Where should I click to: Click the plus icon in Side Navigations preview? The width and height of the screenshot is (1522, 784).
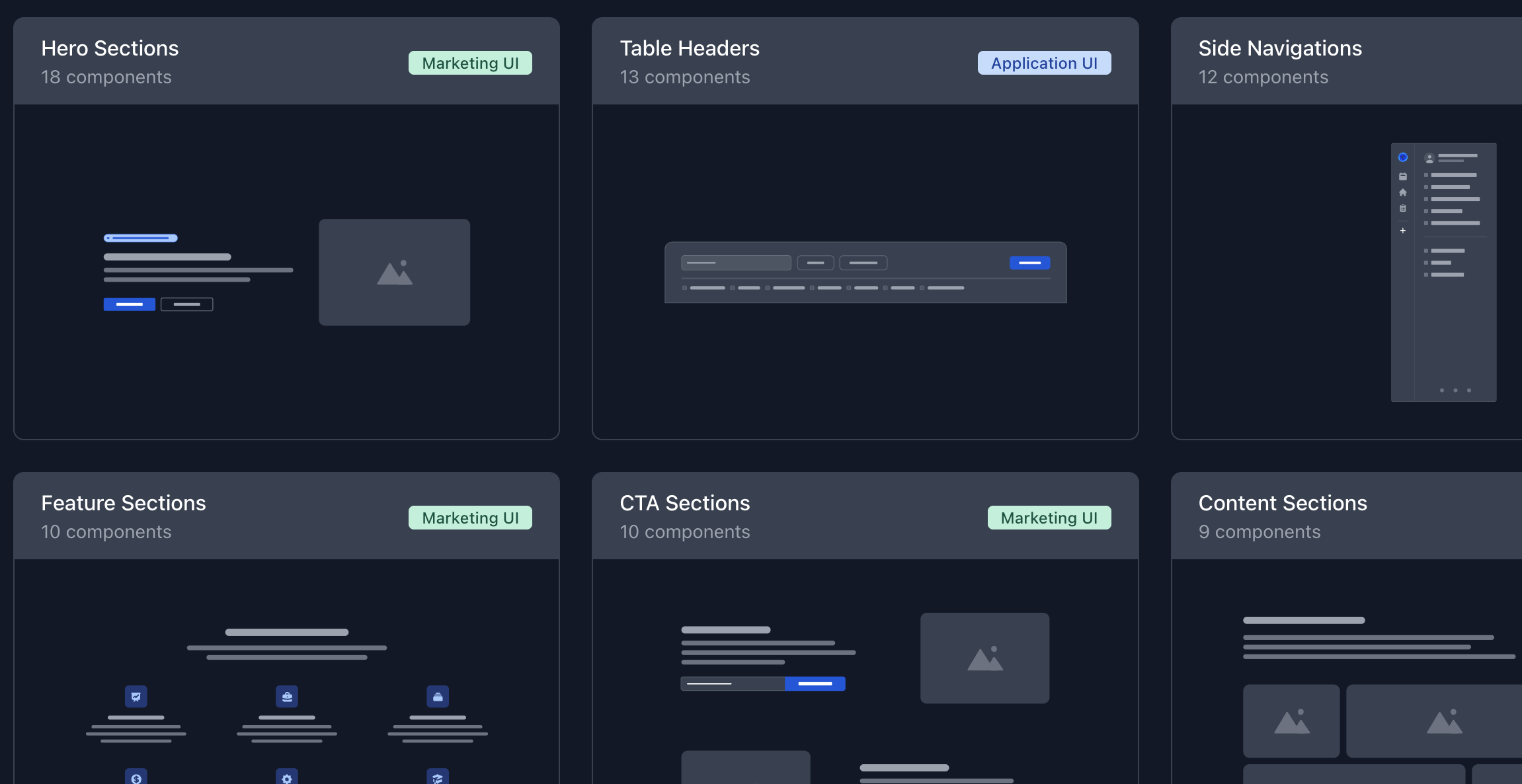(x=1403, y=231)
